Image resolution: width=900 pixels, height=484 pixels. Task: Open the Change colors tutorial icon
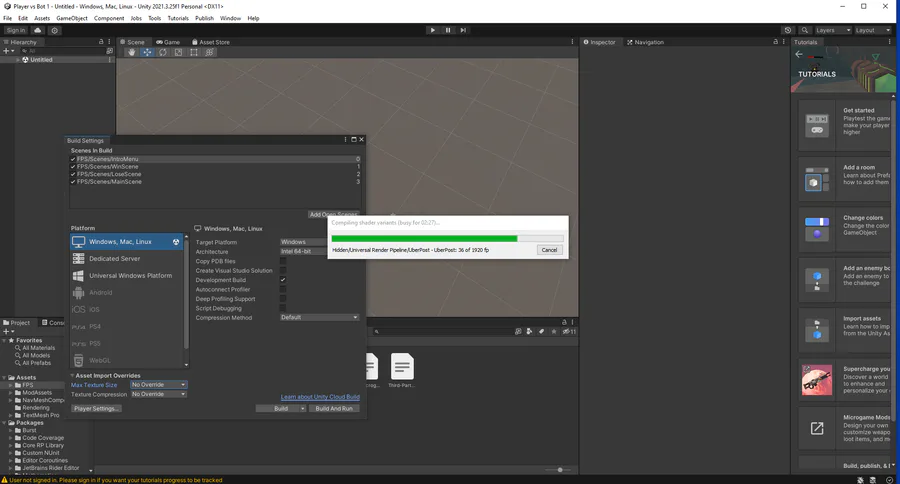point(817,228)
